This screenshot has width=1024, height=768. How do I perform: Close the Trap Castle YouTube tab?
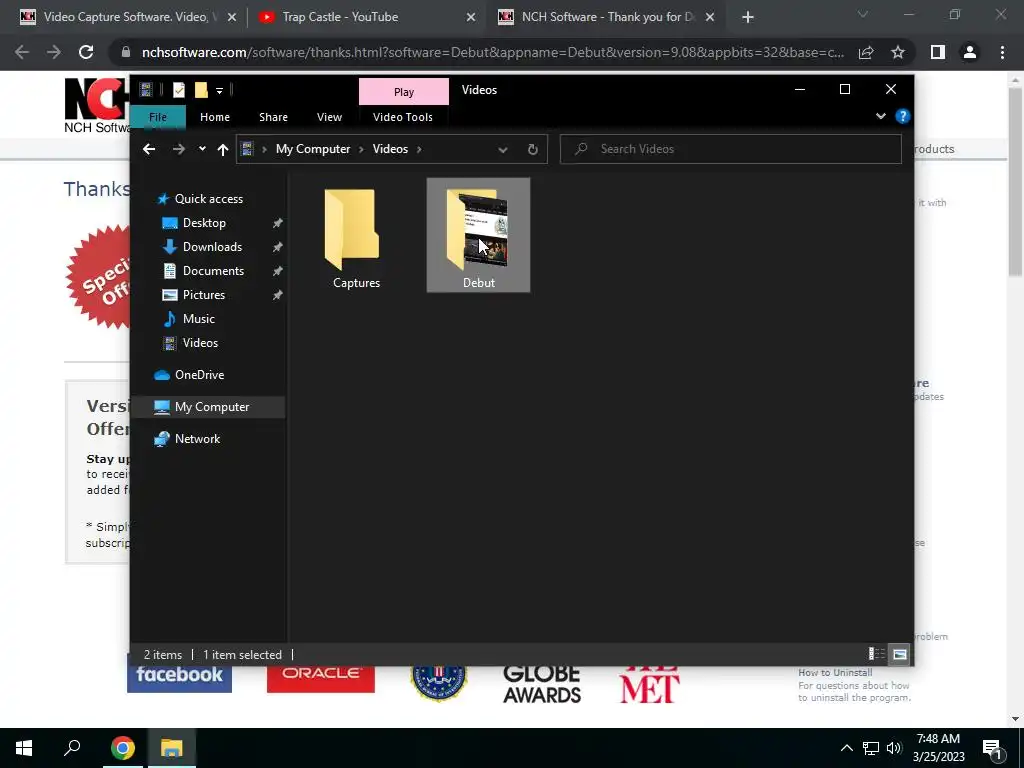click(471, 18)
